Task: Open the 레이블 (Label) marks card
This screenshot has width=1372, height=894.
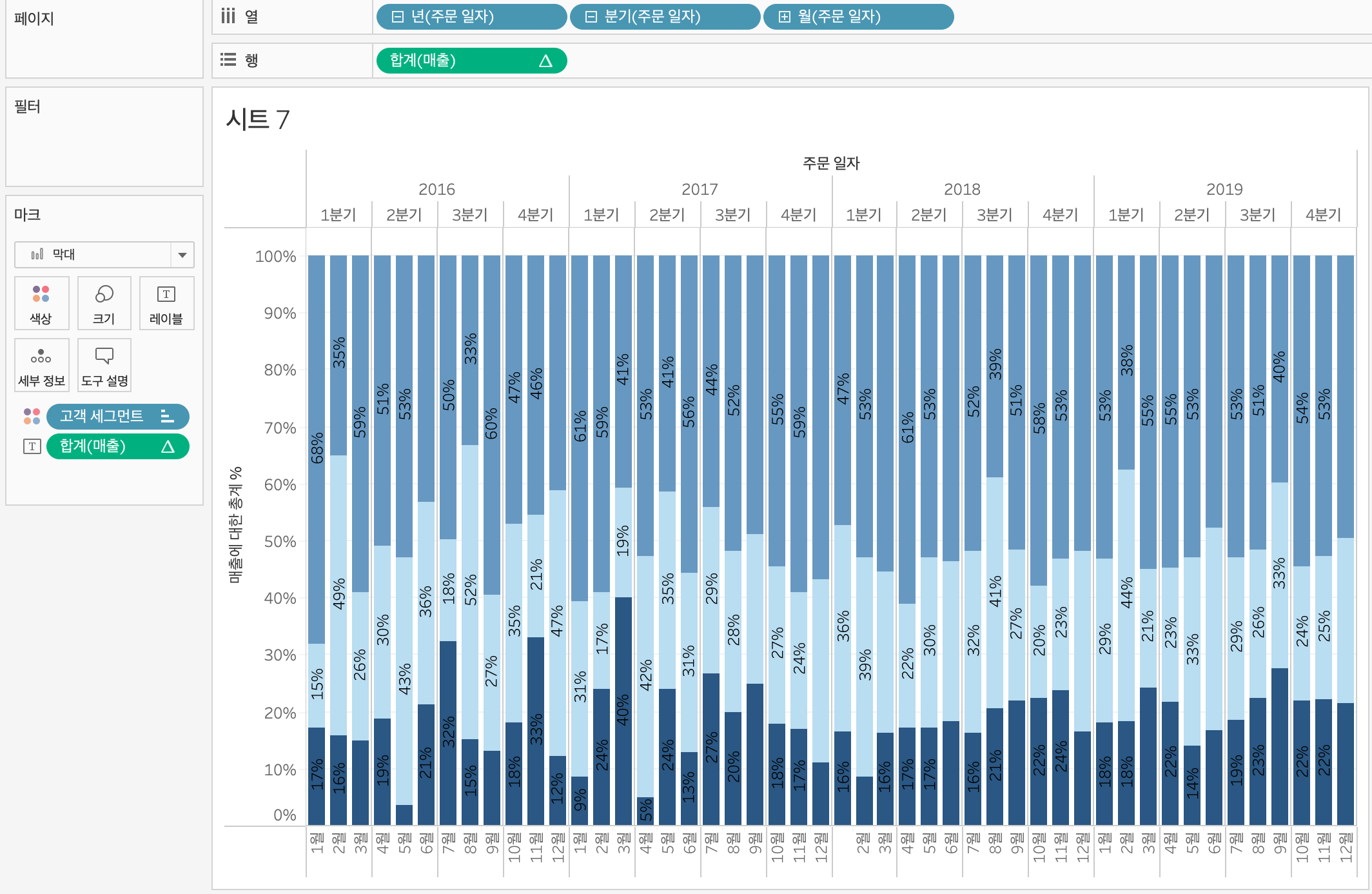Action: click(x=166, y=303)
